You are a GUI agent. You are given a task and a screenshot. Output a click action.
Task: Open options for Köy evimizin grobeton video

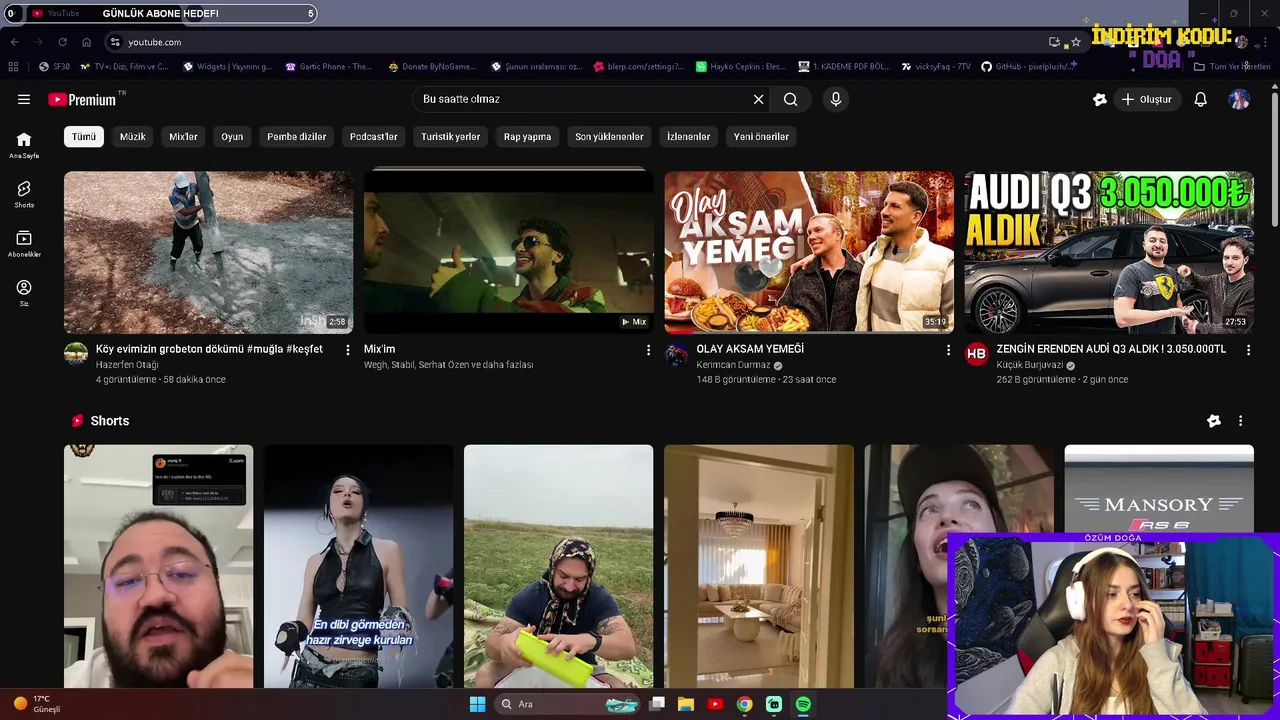pos(348,350)
